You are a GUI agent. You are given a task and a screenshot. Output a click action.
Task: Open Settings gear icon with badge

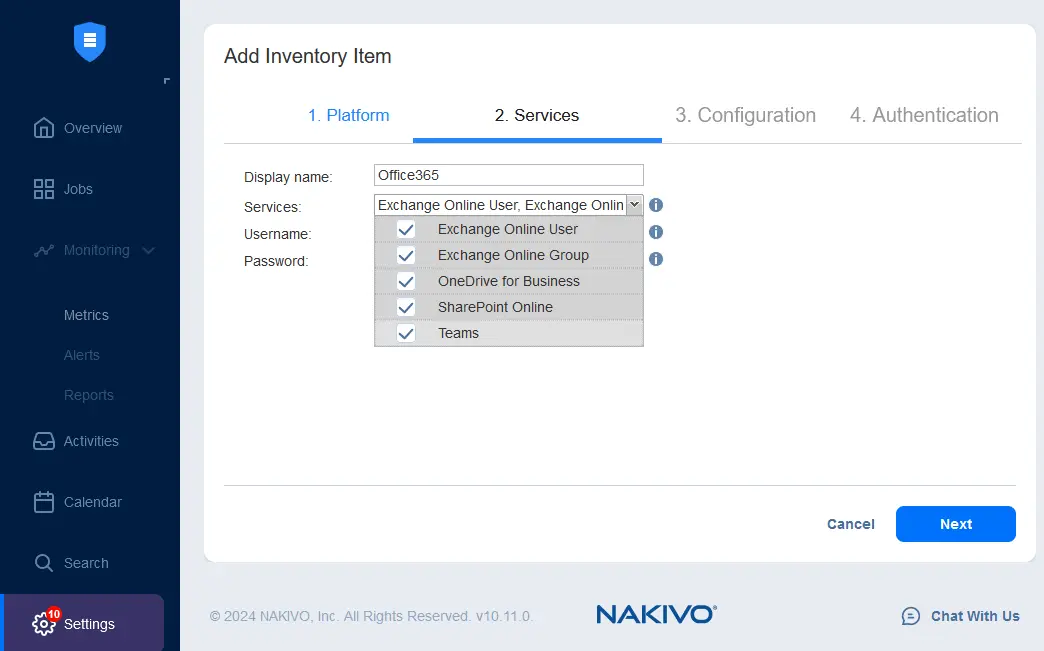pyautogui.click(x=45, y=622)
